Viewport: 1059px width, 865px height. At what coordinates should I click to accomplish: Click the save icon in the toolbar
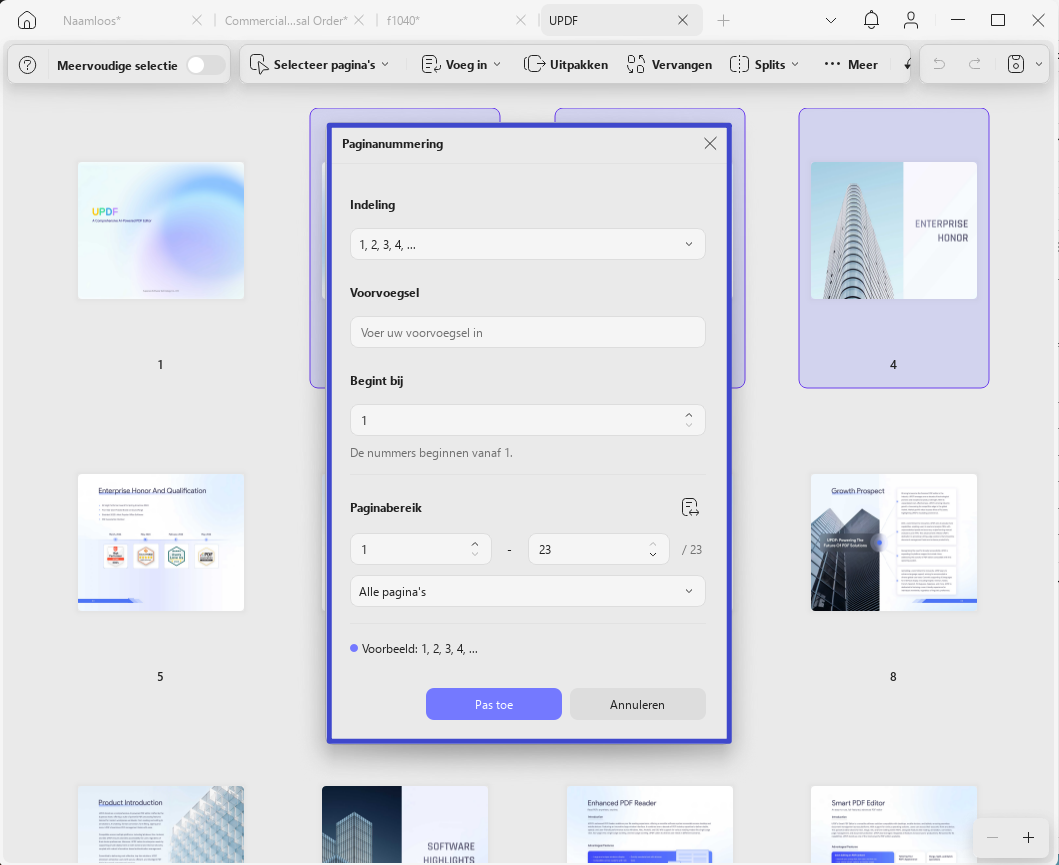(1016, 64)
